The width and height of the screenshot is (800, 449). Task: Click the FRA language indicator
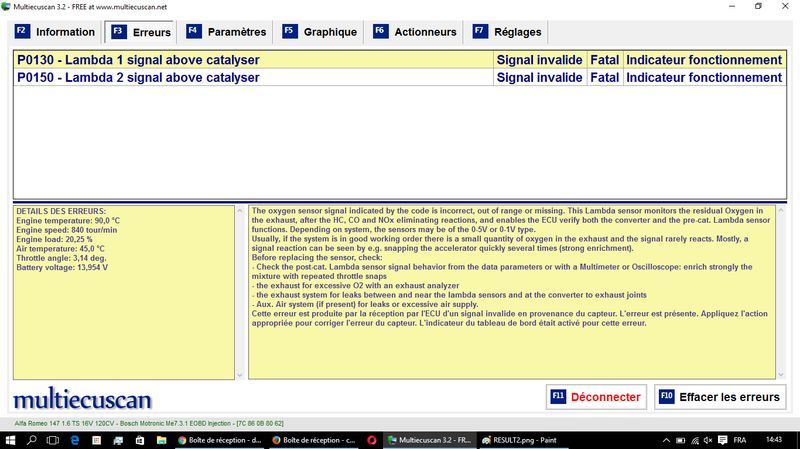coord(740,440)
